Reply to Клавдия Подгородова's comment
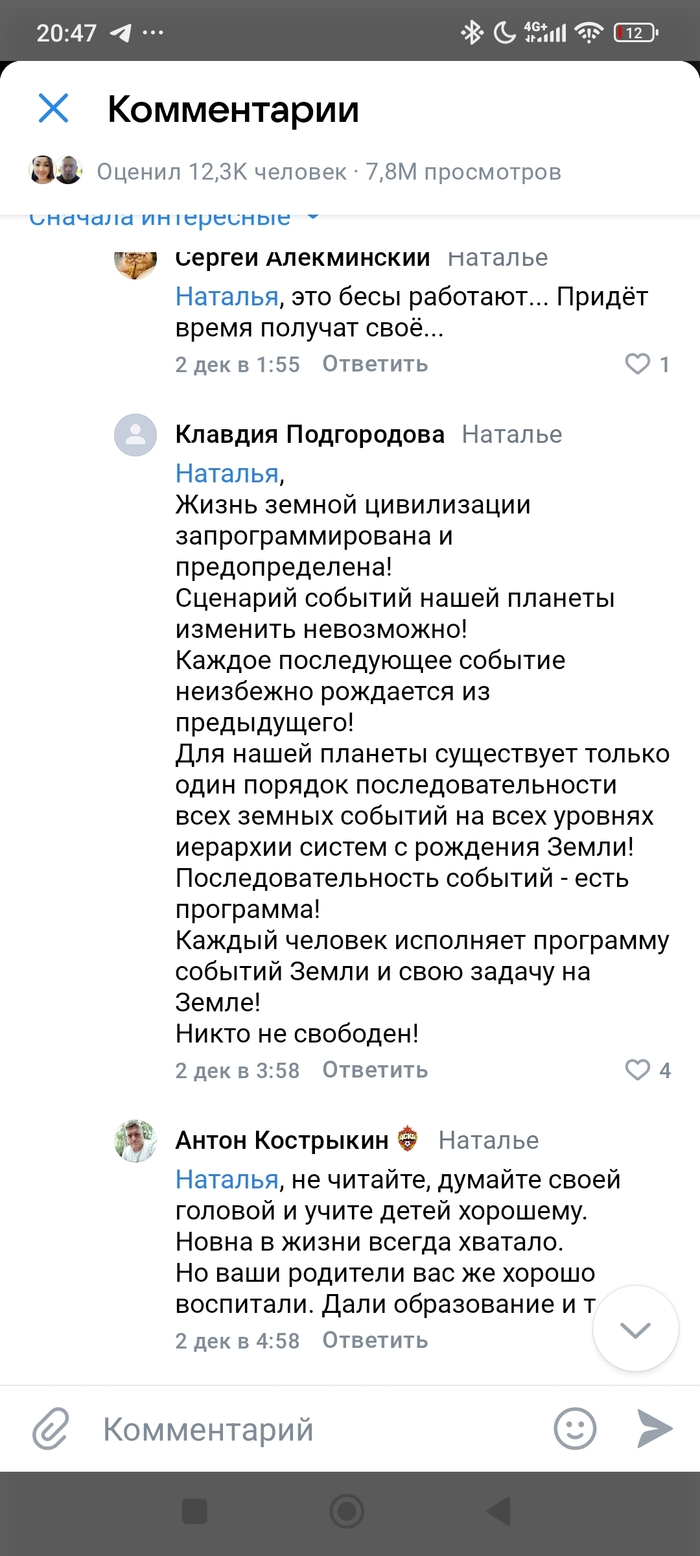 pos(374,1070)
